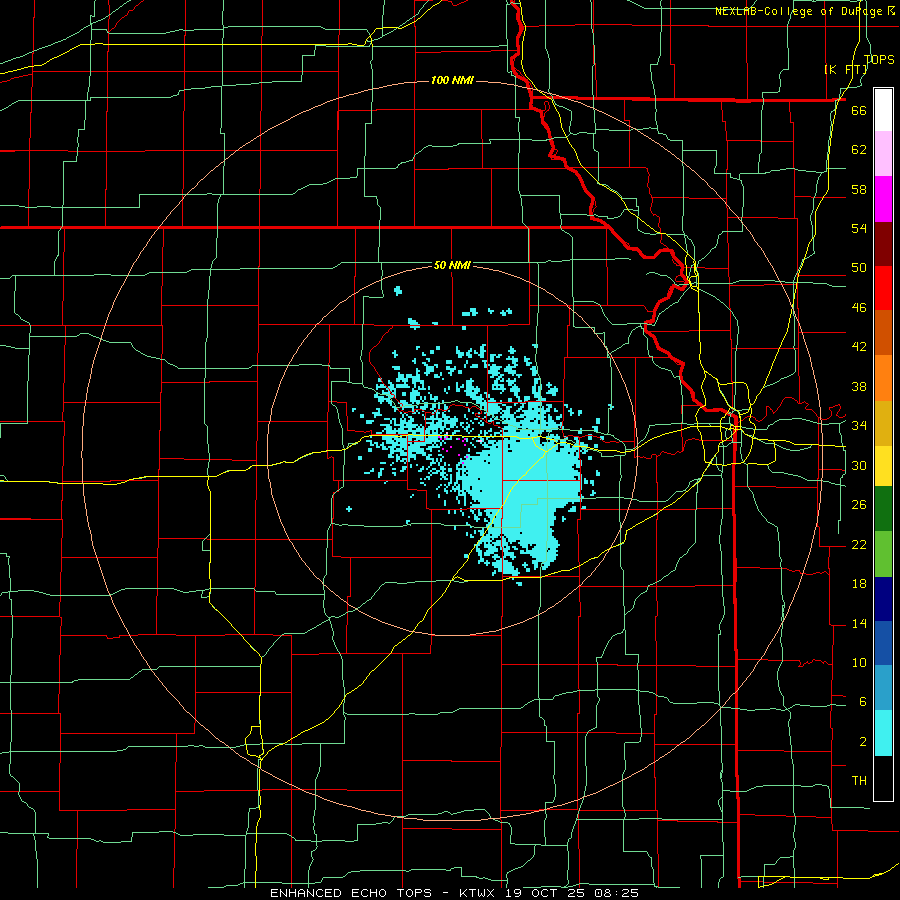The width and height of the screenshot is (900, 900).
Task: Click the navy blue legend swatch
Action: [x=883, y=599]
